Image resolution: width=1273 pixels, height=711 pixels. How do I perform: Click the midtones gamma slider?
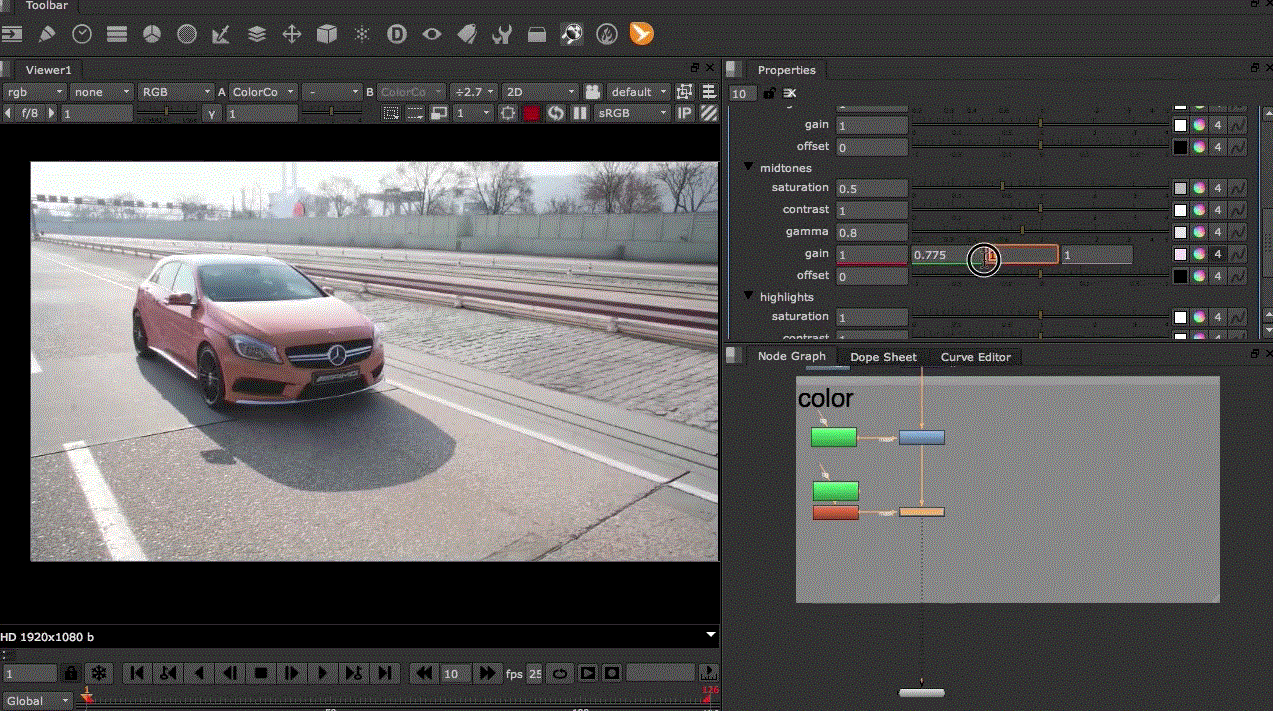point(1040,232)
